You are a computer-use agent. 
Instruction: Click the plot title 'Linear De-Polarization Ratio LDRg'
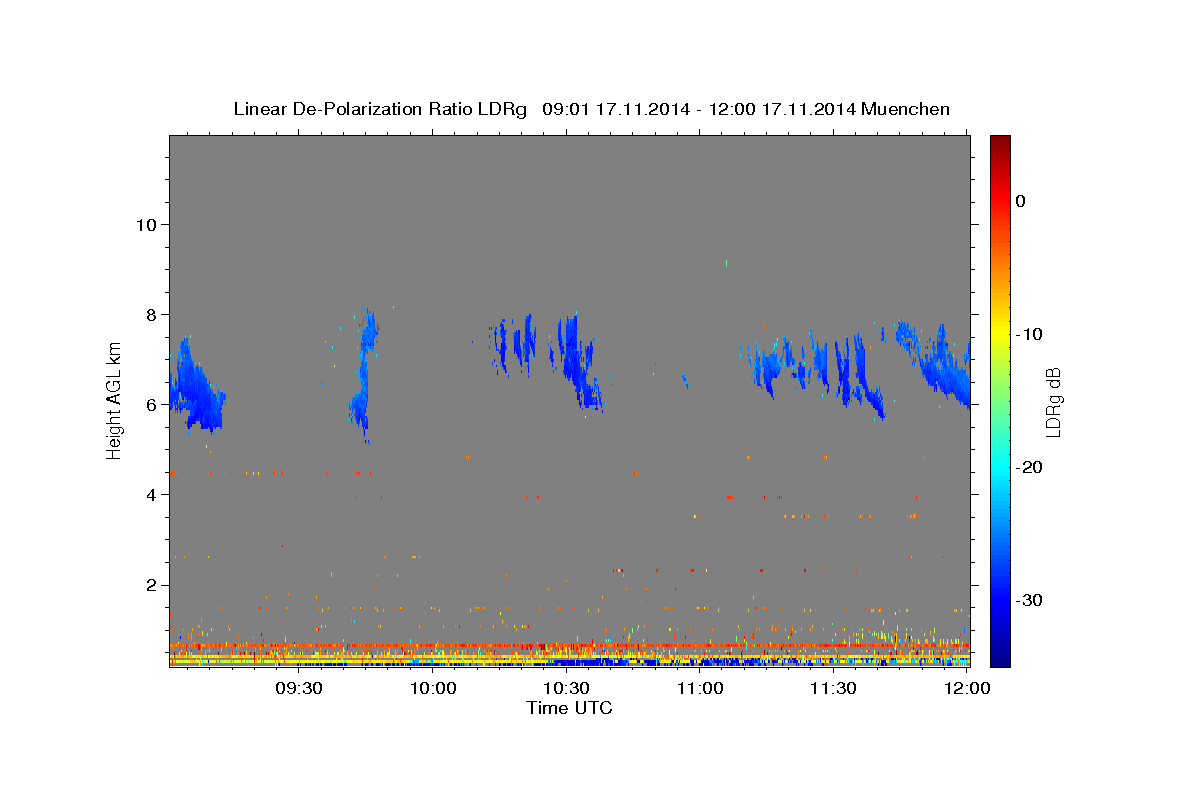pyautogui.click(x=380, y=109)
